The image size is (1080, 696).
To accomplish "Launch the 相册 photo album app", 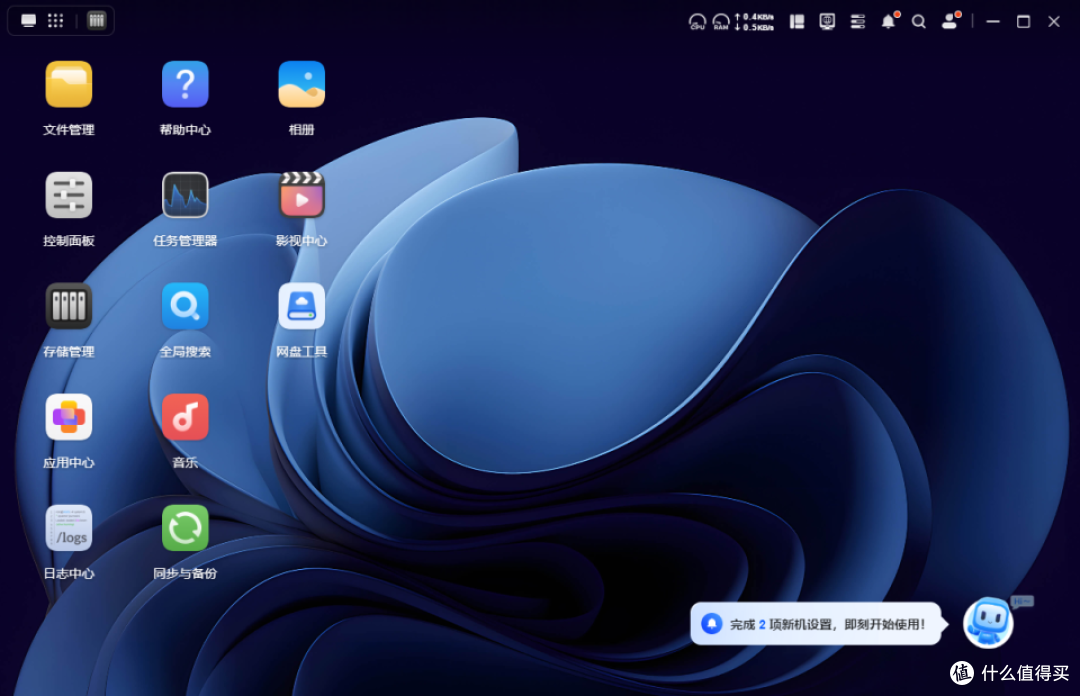I will pos(301,85).
